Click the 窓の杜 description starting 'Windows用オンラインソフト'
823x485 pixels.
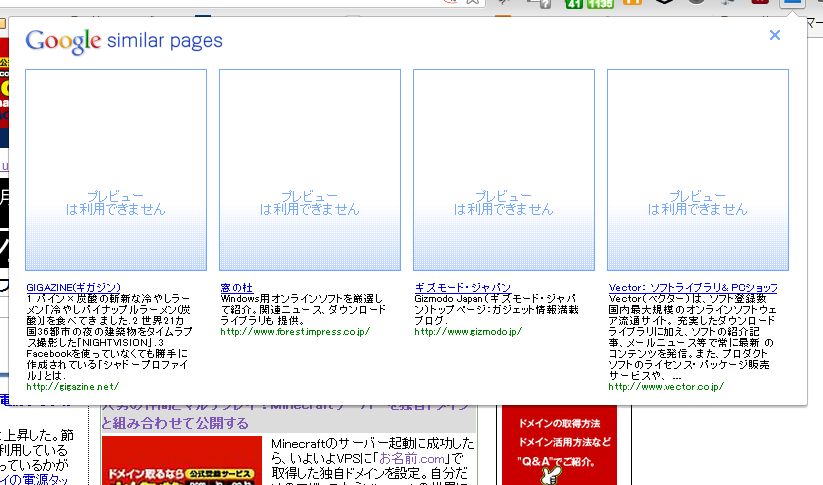[303, 310]
